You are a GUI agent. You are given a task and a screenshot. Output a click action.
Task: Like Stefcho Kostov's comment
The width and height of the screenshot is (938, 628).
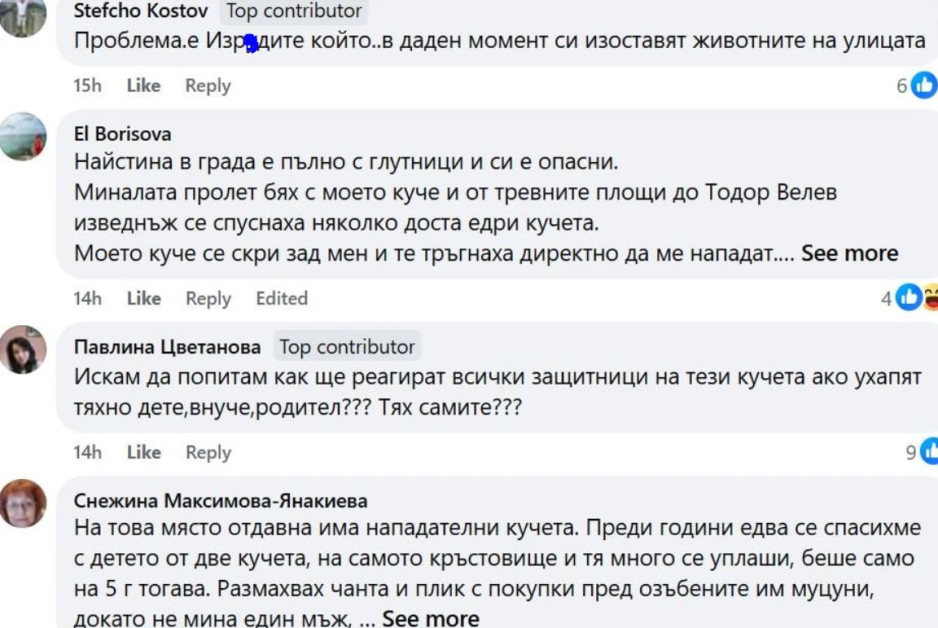tap(143, 86)
